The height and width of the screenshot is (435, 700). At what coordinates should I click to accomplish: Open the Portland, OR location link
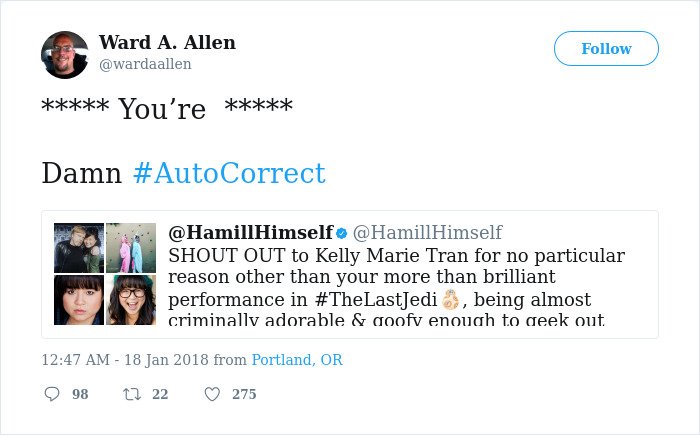(x=297, y=360)
